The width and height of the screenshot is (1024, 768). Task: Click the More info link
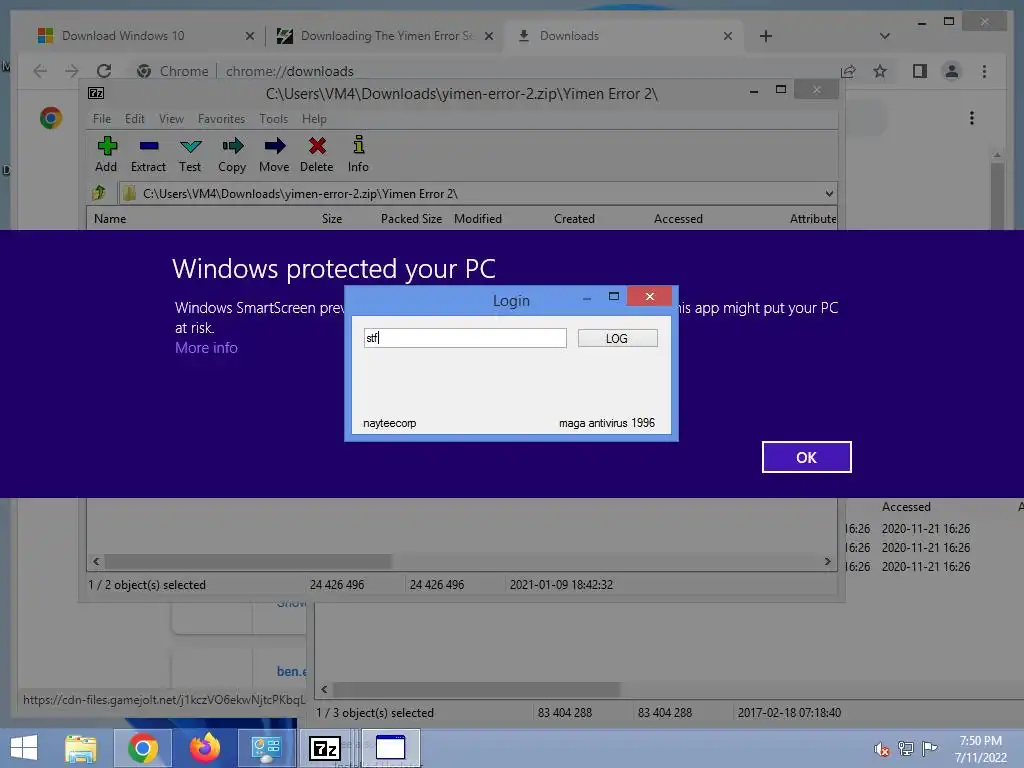coord(206,347)
